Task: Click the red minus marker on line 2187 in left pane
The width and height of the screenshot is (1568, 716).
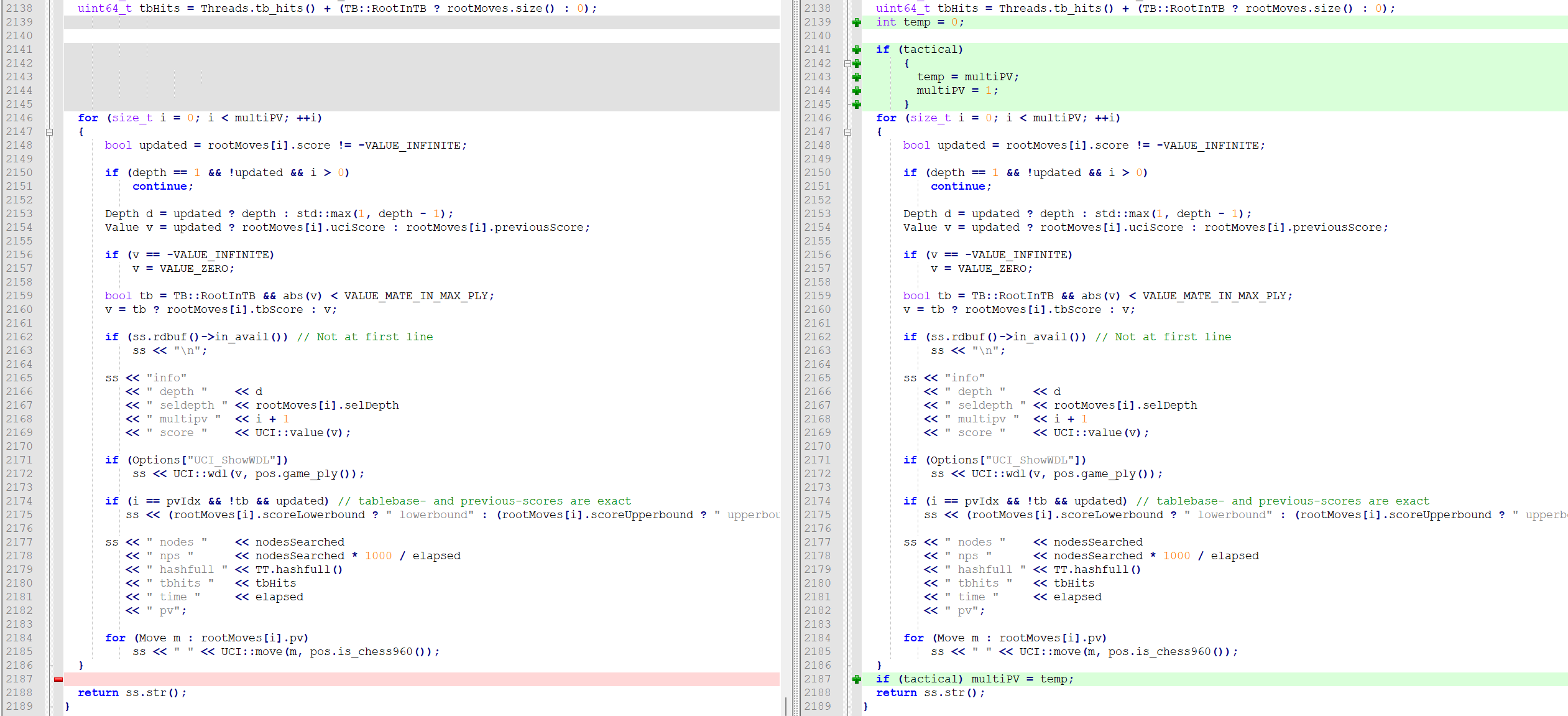Action: click(x=58, y=679)
